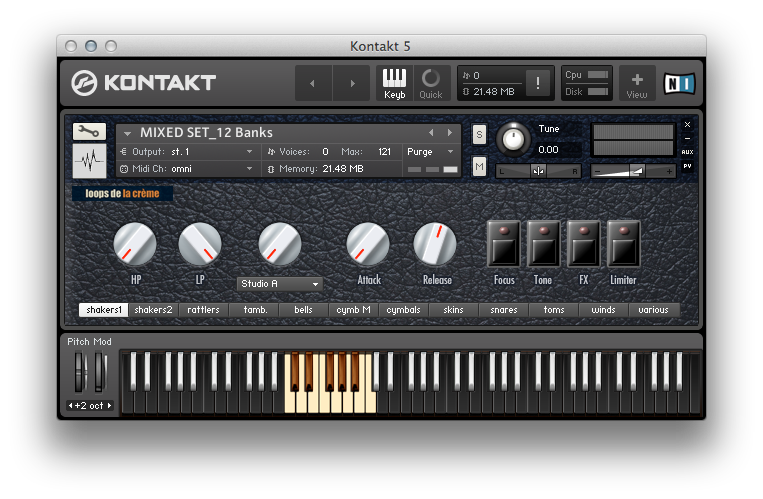Shift keyboard octave down arrow

pyautogui.click(x=71, y=405)
